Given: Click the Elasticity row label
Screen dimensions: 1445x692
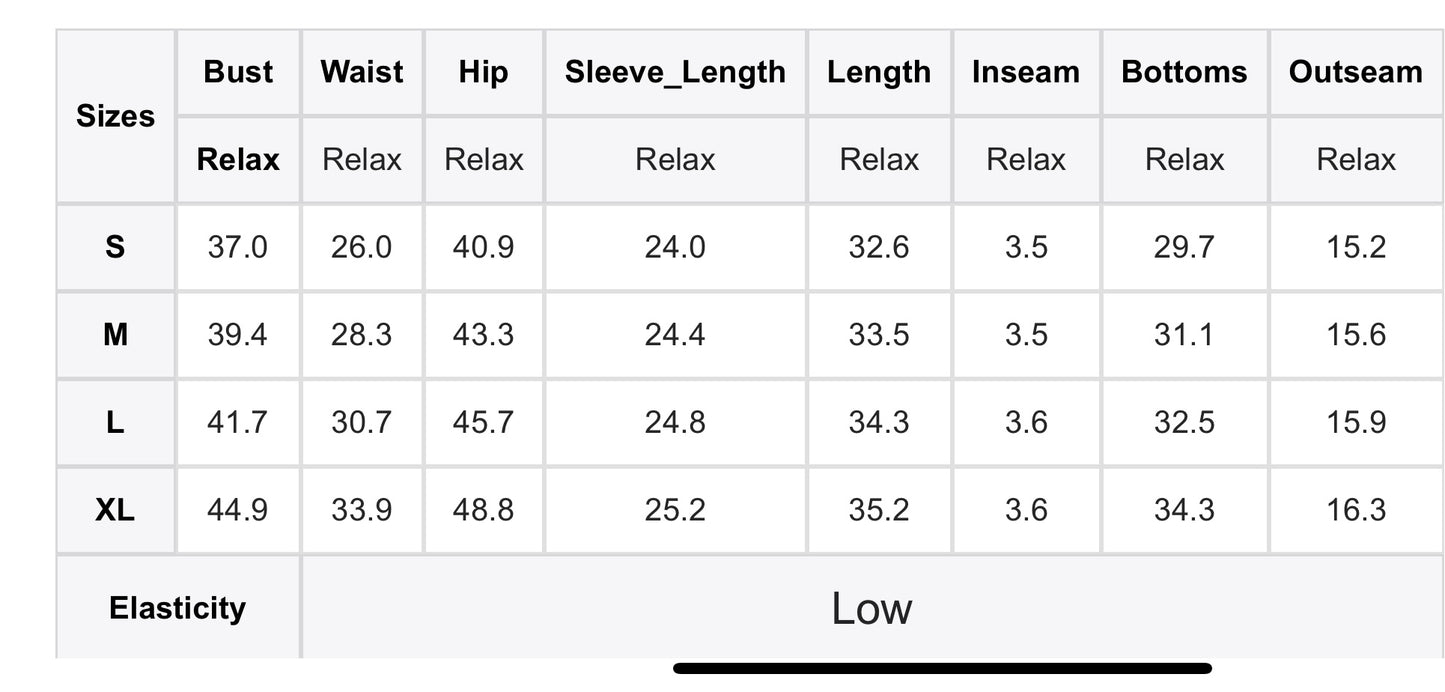Looking at the screenshot, I should 177,608.
